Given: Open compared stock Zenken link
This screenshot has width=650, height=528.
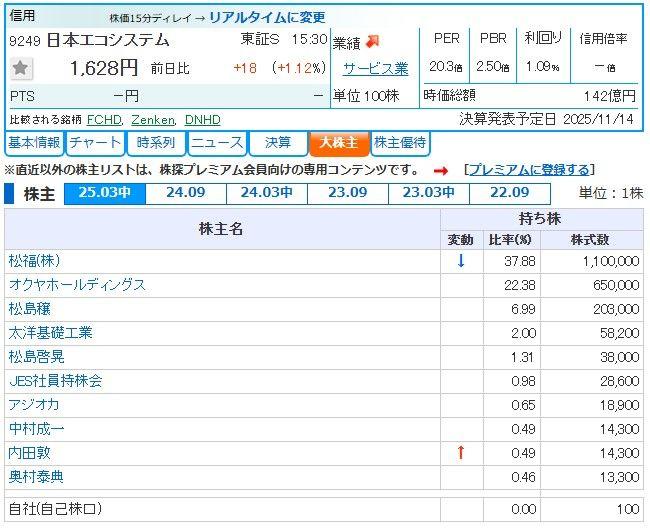Looking at the screenshot, I should pyautogui.click(x=153, y=120).
